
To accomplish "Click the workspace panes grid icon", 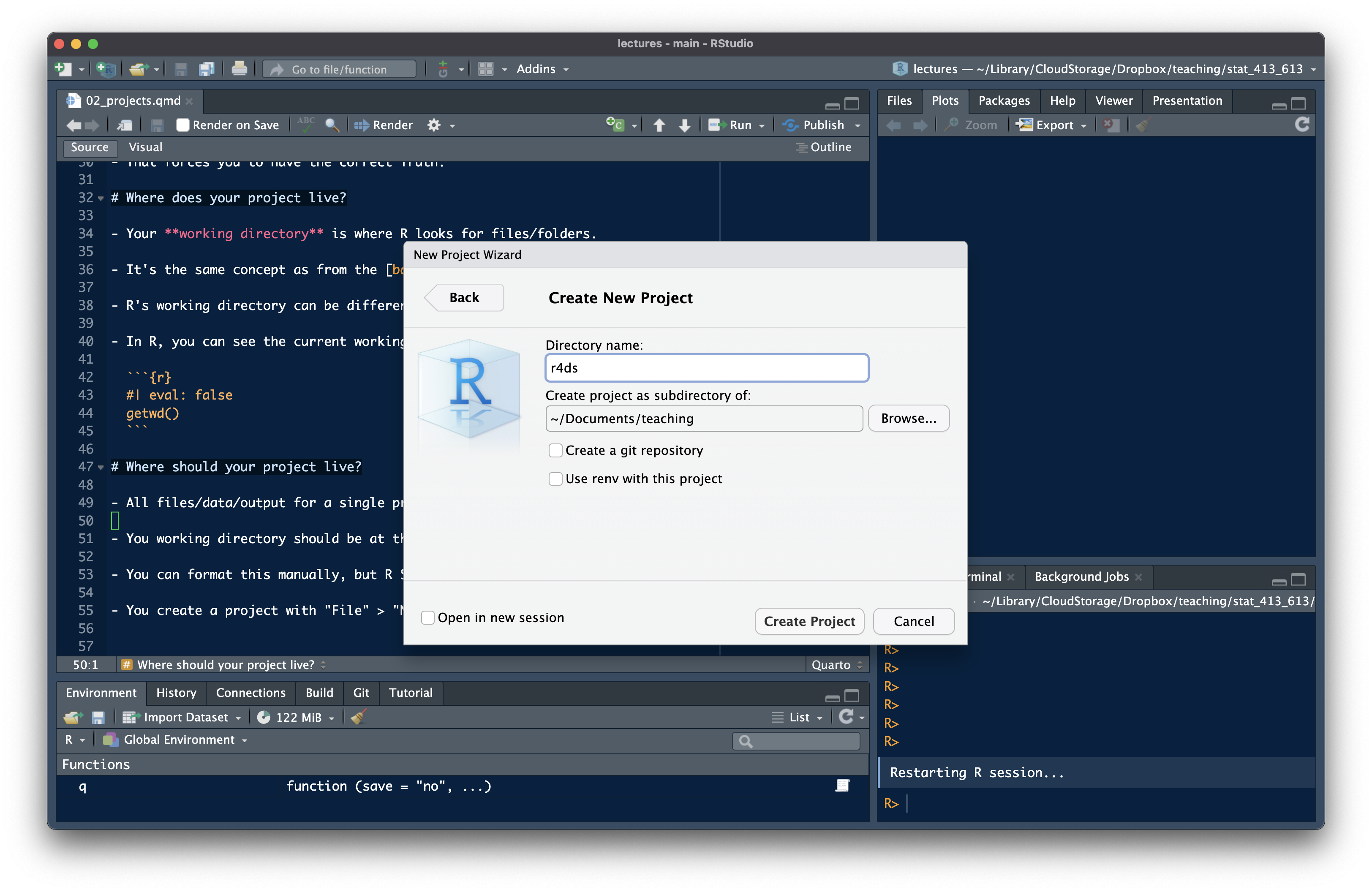I will point(486,69).
